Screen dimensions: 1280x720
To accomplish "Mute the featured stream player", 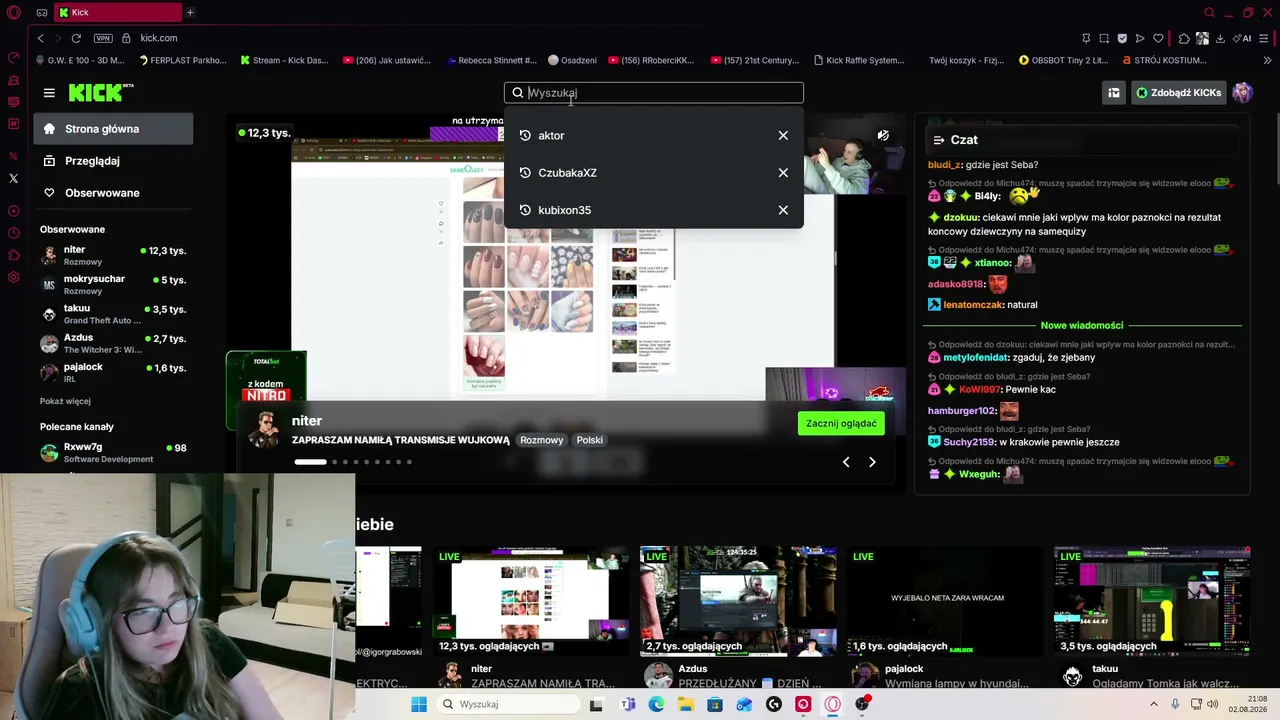I will click(x=883, y=135).
